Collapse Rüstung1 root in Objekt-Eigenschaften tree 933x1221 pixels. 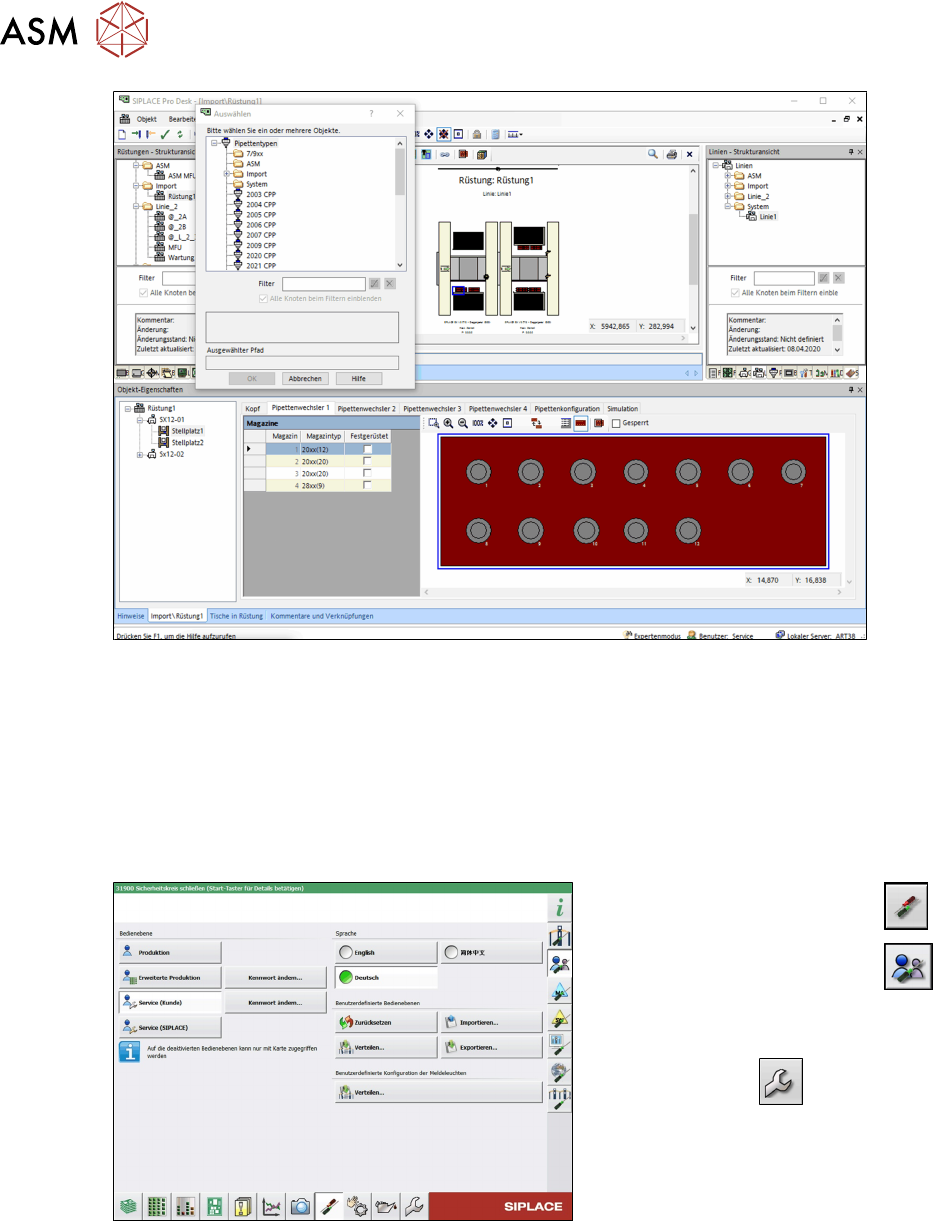coord(127,409)
